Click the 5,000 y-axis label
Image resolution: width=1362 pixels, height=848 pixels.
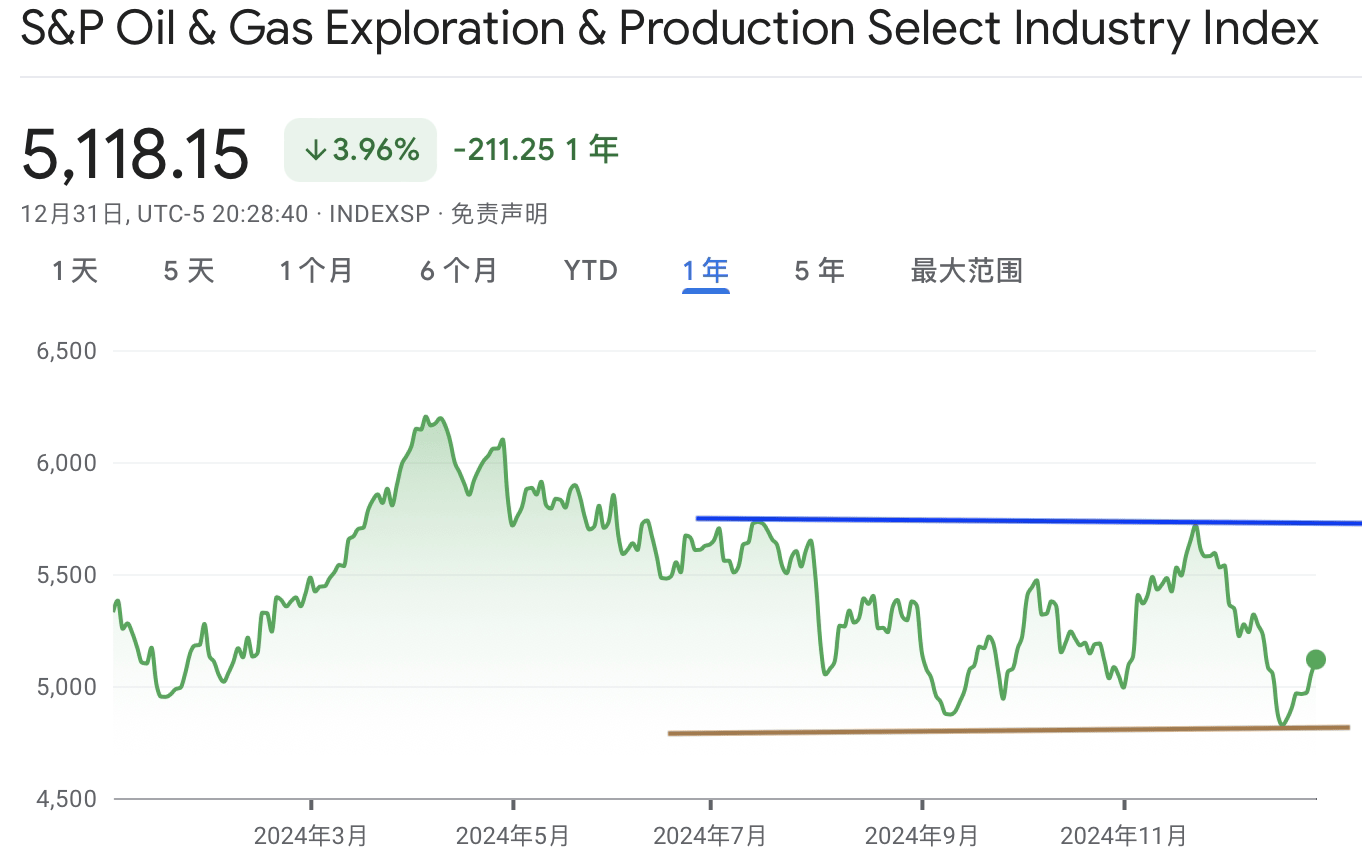tap(68, 687)
